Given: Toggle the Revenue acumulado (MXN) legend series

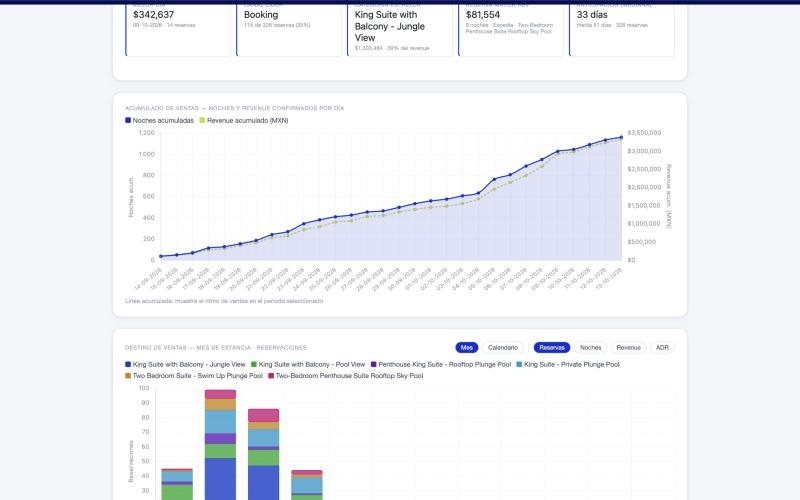Looking at the screenshot, I should click(x=243, y=120).
